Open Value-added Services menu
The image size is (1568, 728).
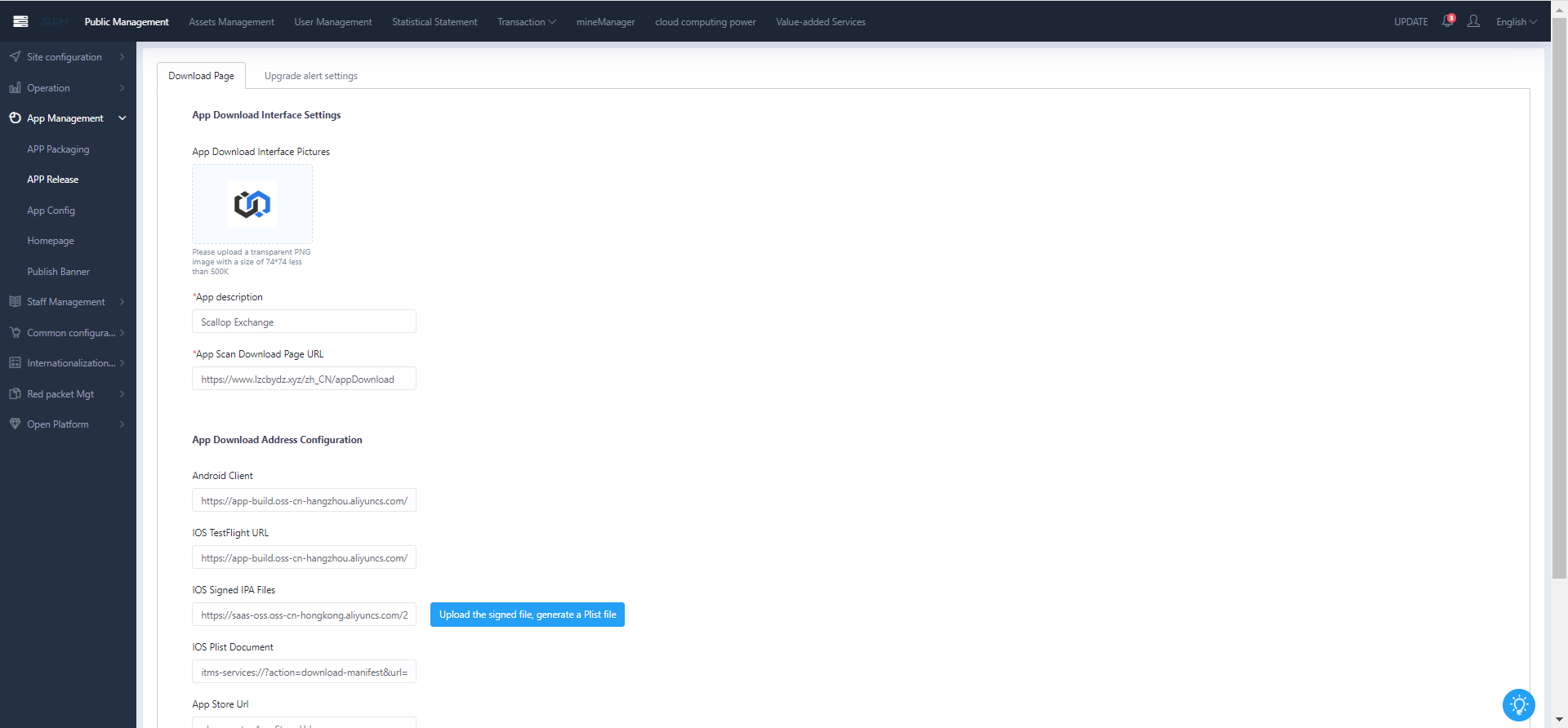click(x=821, y=22)
